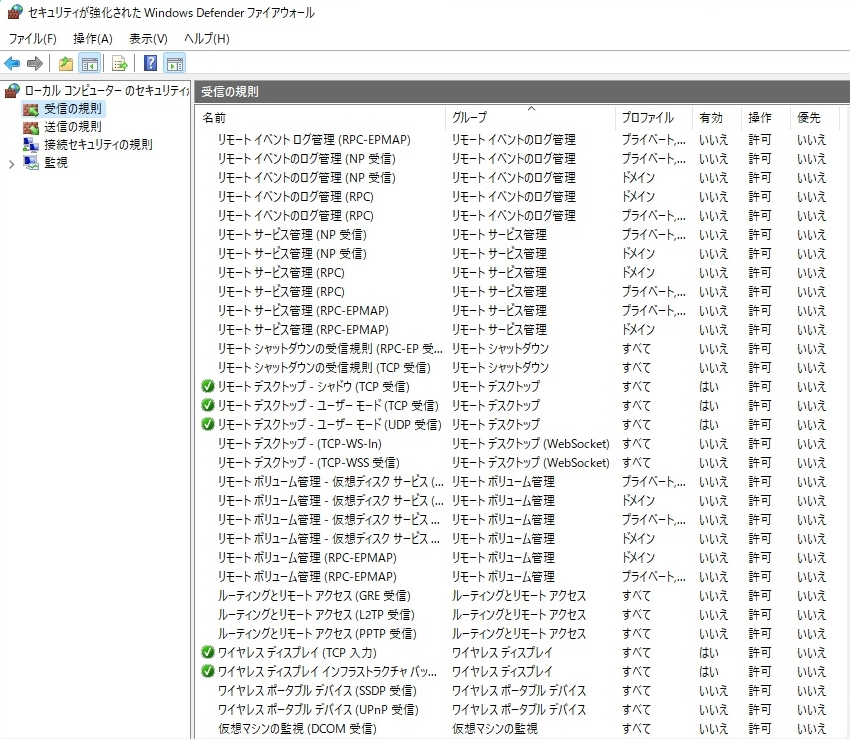Click the ローカル コンピューター root node icon
The image size is (850, 739).
click(x=12, y=91)
